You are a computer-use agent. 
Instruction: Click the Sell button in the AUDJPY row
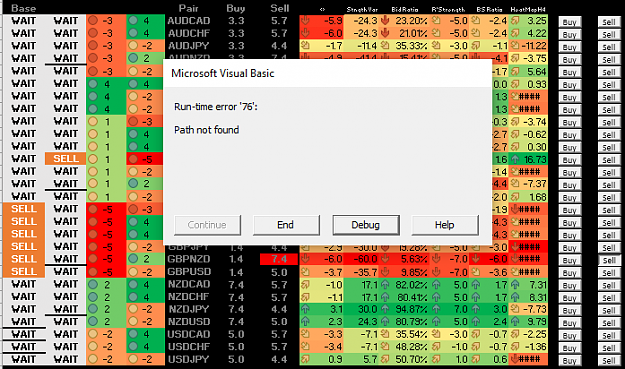tap(609, 47)
